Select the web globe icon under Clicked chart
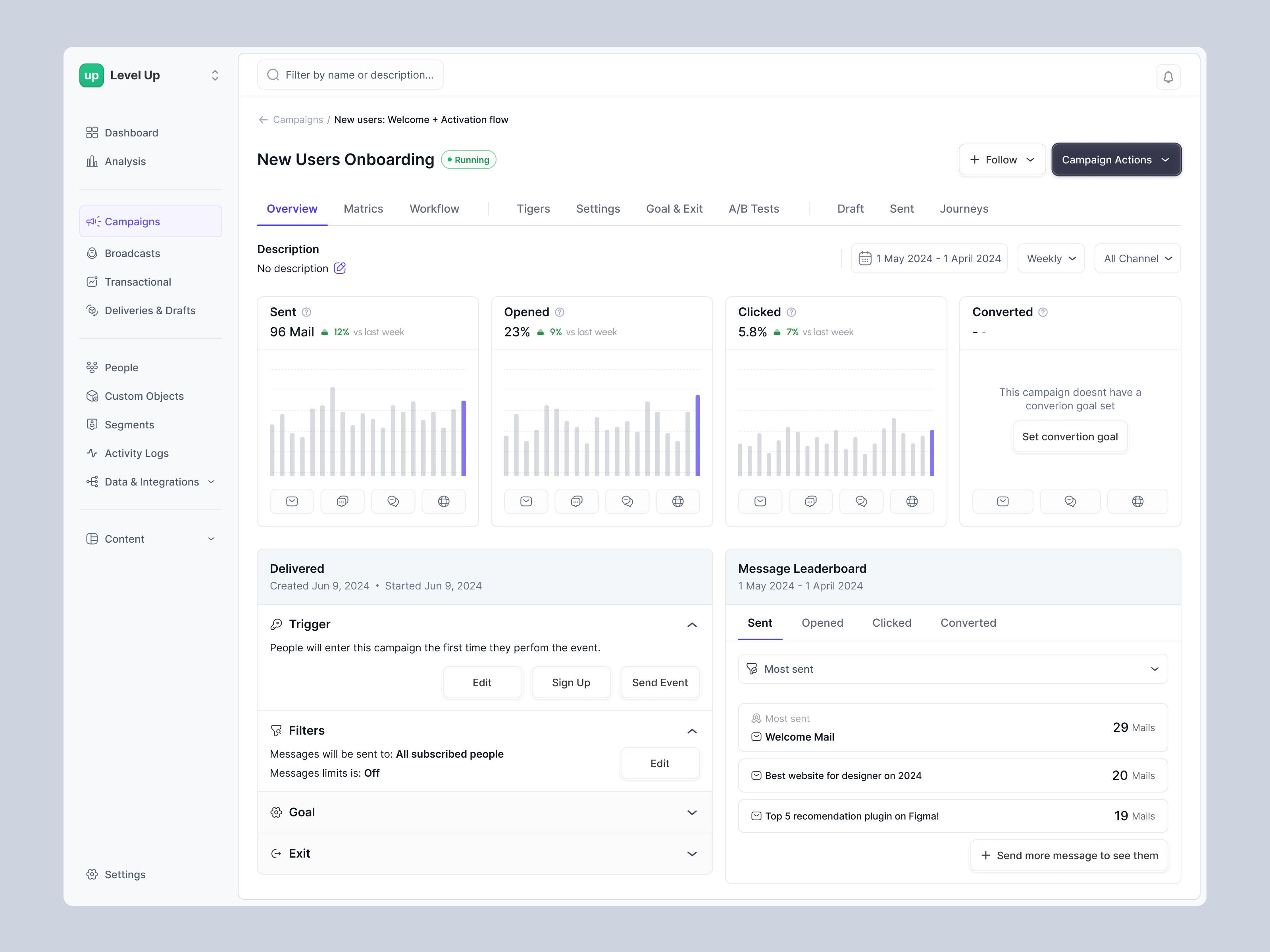The width and height of the screenshot is (1270, 952). [x=912, y=501]
